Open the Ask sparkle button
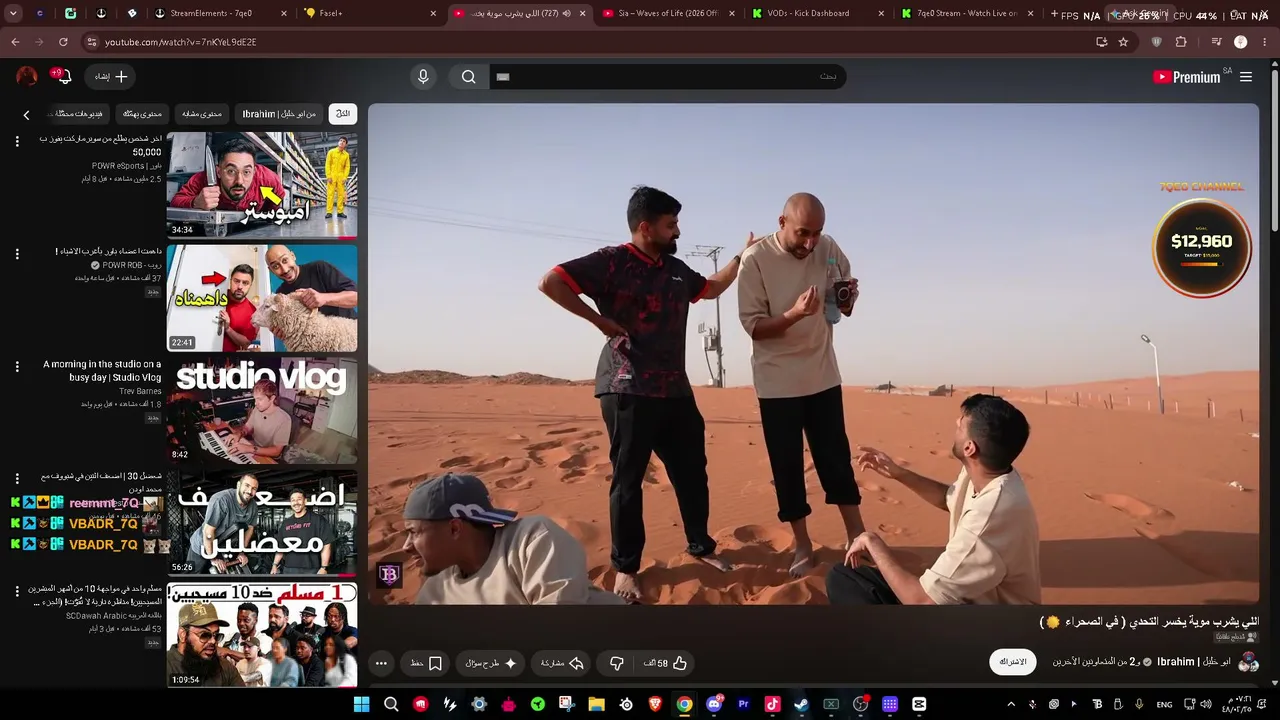This screenshot has width=1280, height=720. point(491,663)
